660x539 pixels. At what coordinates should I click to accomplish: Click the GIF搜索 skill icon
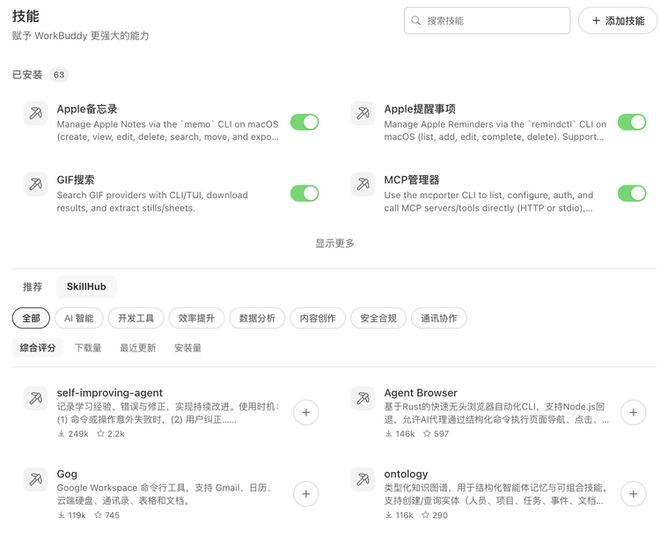click(36, 184)
